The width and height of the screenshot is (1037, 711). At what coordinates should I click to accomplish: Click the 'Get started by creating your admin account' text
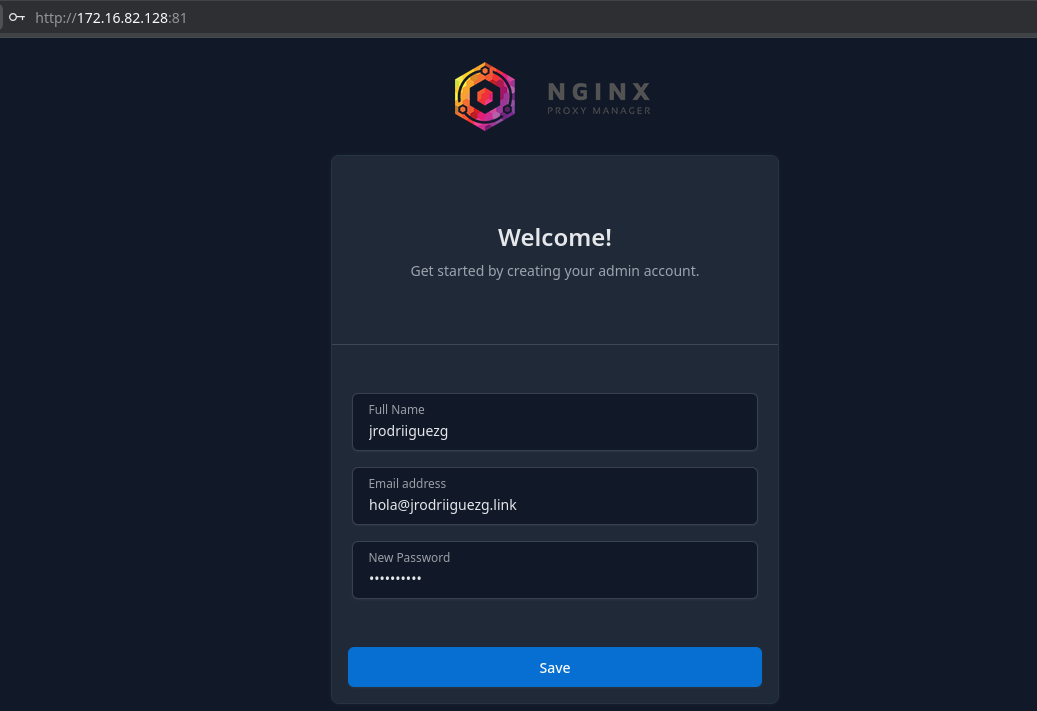(x=555, y=271)
